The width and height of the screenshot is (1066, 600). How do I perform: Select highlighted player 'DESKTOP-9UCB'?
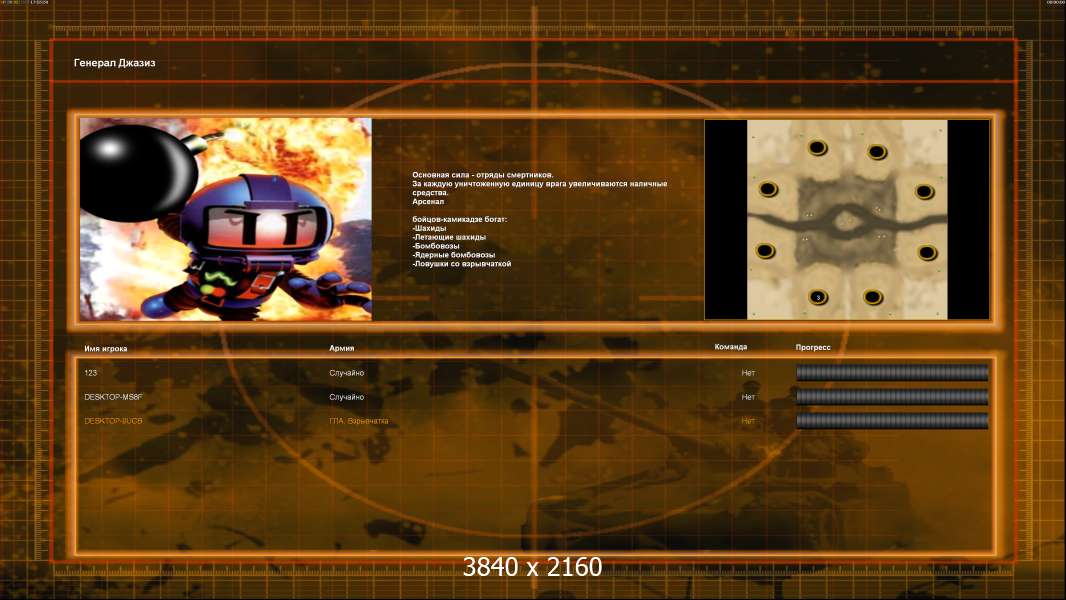[x=114, y=421]
